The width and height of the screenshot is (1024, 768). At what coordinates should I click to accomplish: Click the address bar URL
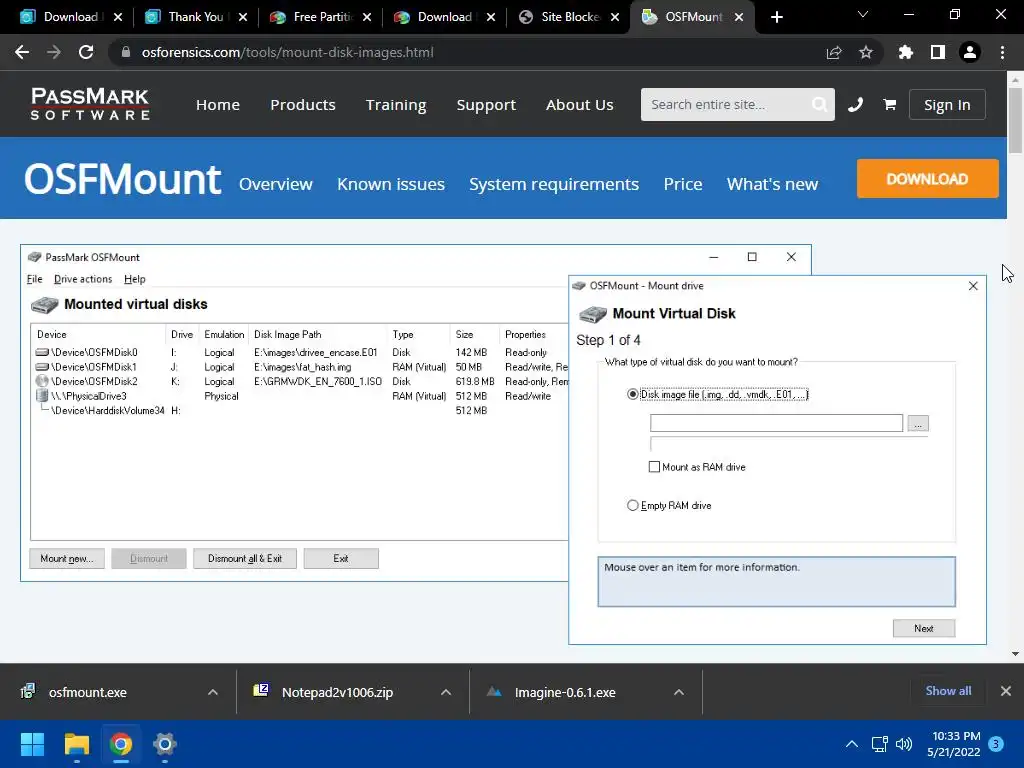click(x=287, y=52)
